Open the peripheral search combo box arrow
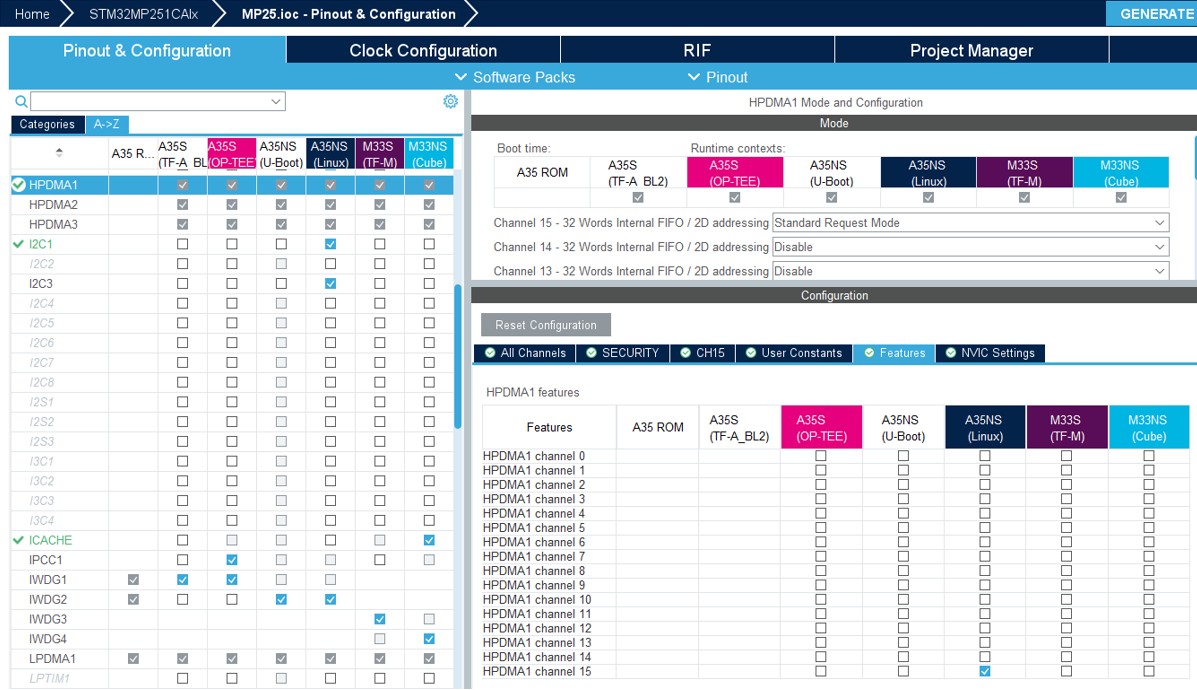The image size is (1197, 690). (x=276, y=101)
